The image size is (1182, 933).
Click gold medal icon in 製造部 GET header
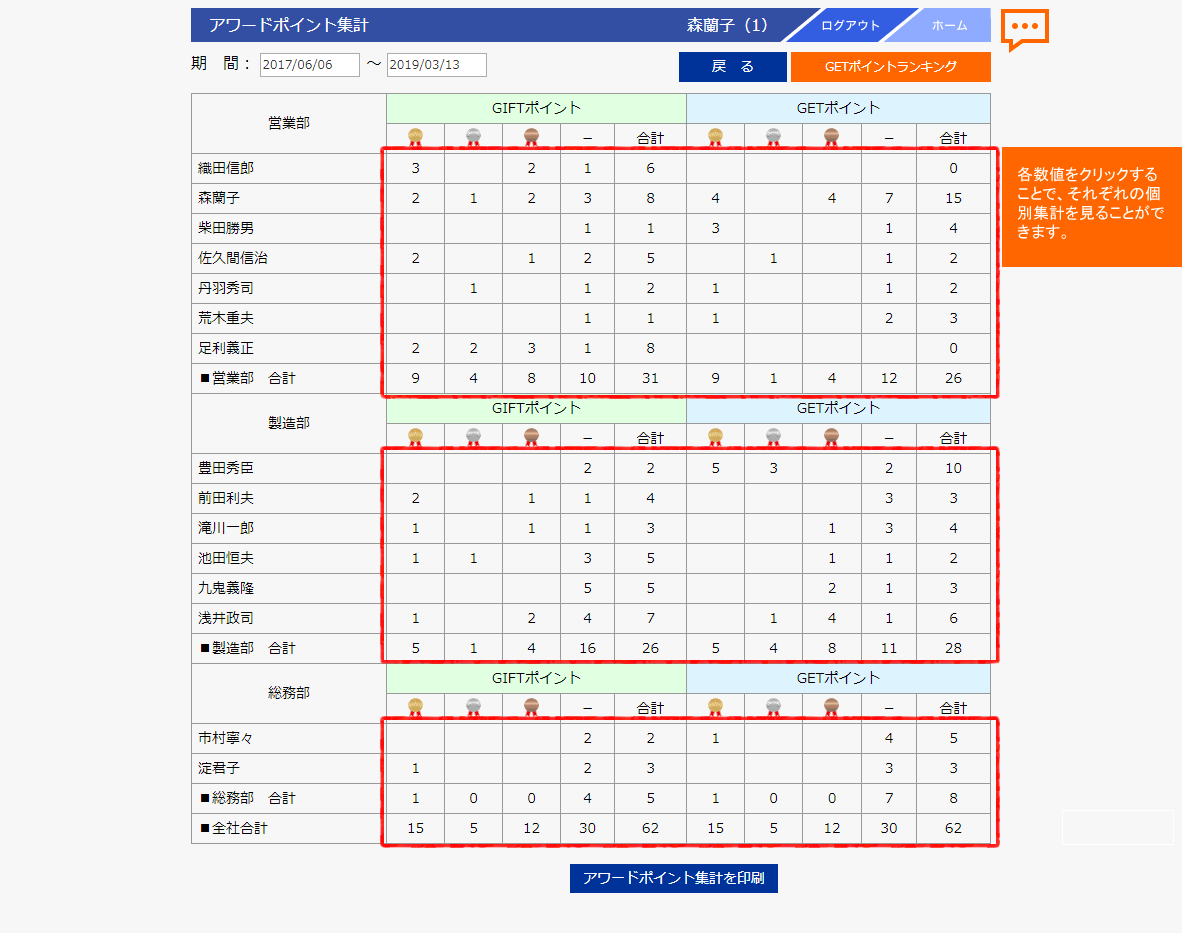pos(715,438)
